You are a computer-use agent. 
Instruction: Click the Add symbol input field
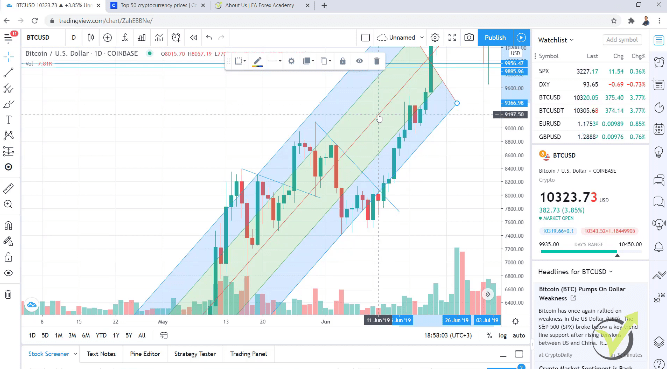622,40
